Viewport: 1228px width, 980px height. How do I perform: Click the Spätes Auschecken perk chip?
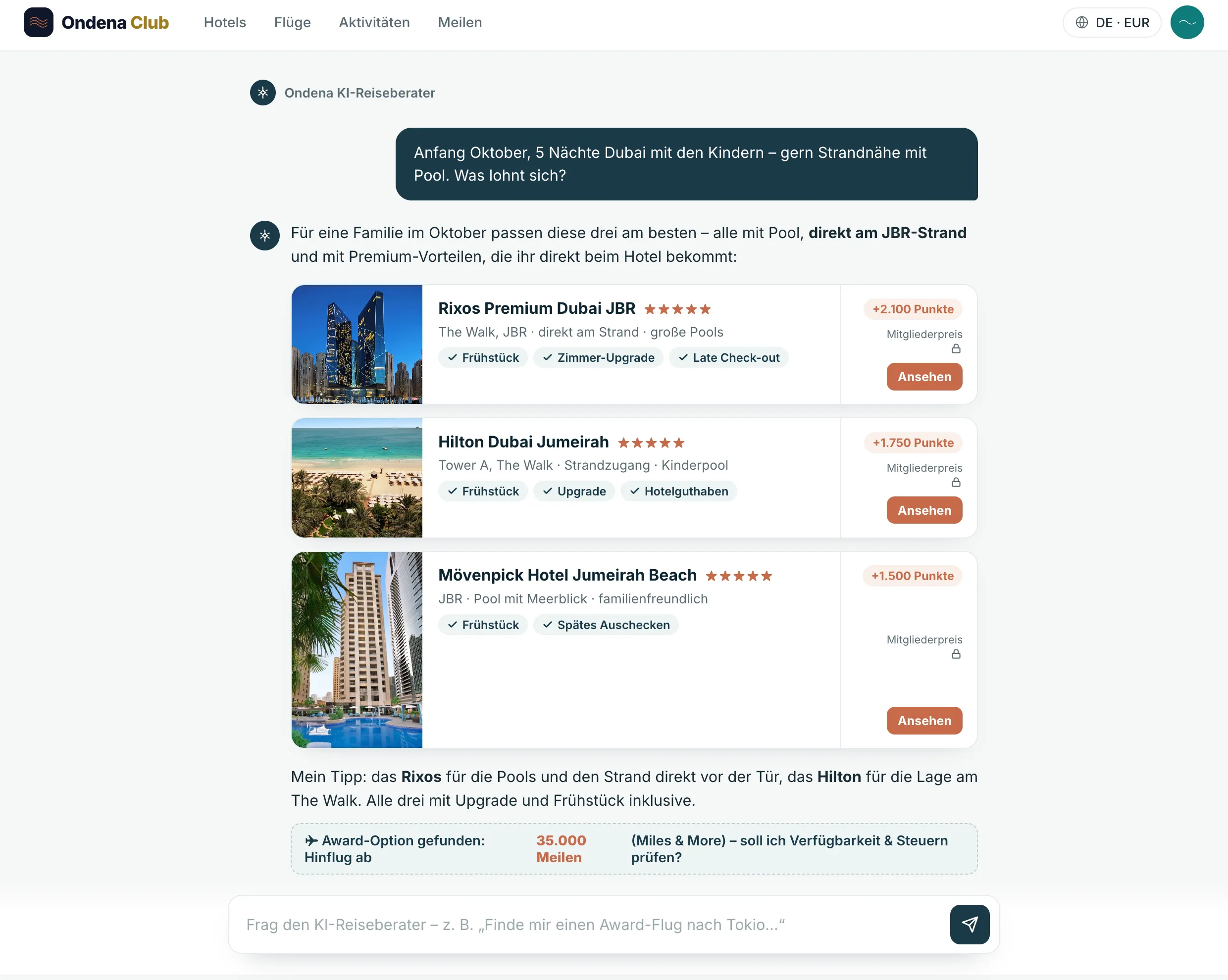606,625
